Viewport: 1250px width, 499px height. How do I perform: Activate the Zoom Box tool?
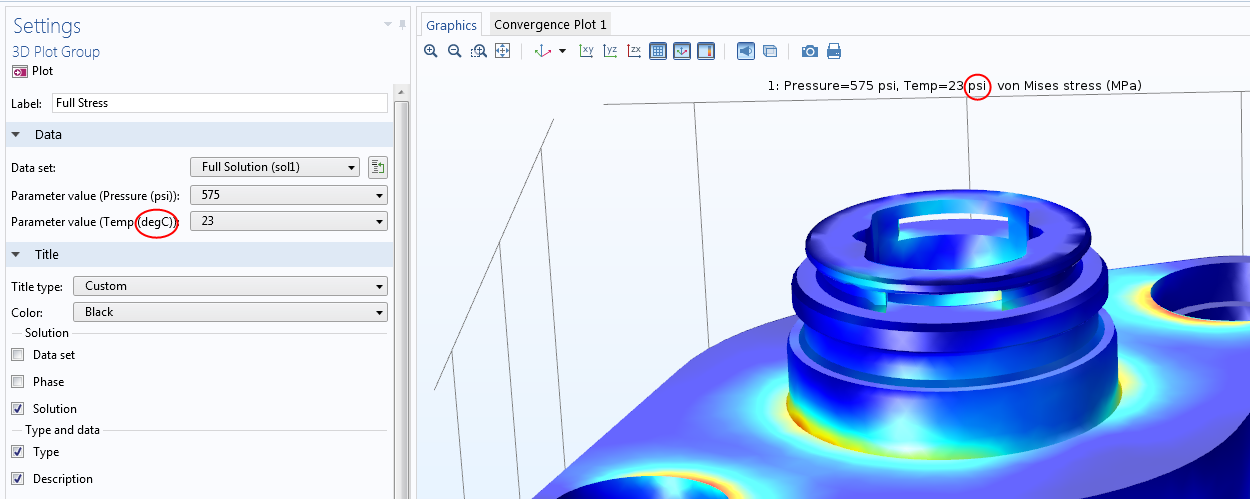[x=479, y=51]
